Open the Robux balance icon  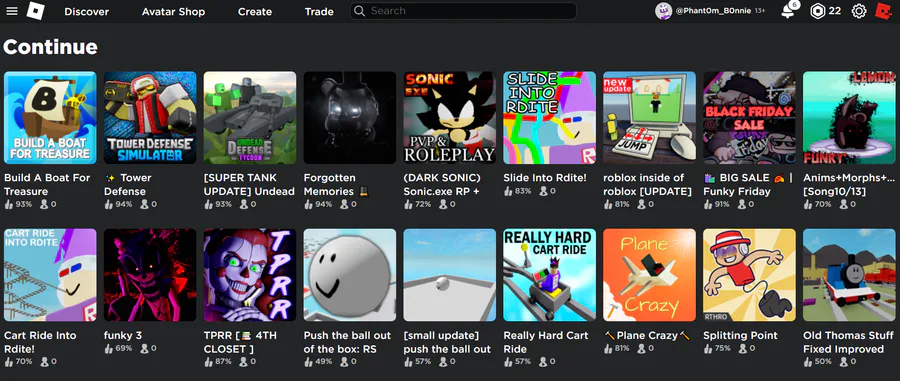point(817,11)
